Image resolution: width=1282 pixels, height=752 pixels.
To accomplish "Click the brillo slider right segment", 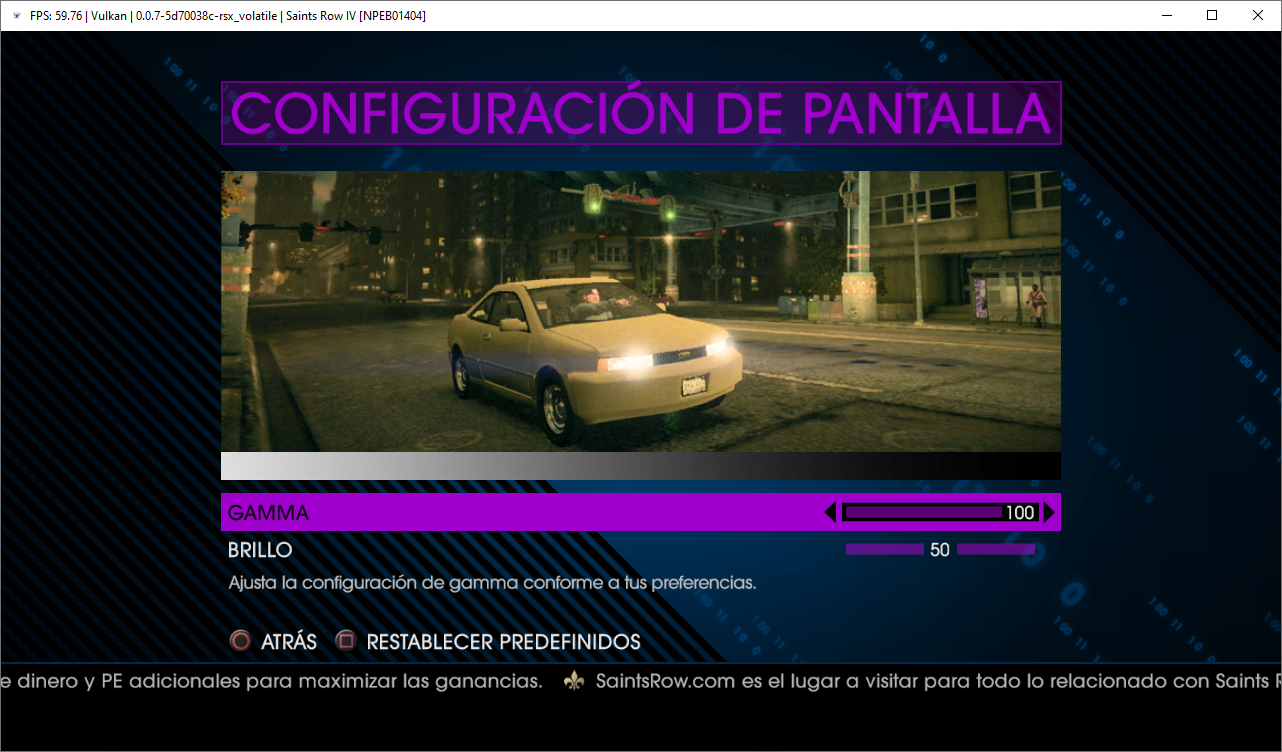I will pyautogui.click(x=996, y=549).
